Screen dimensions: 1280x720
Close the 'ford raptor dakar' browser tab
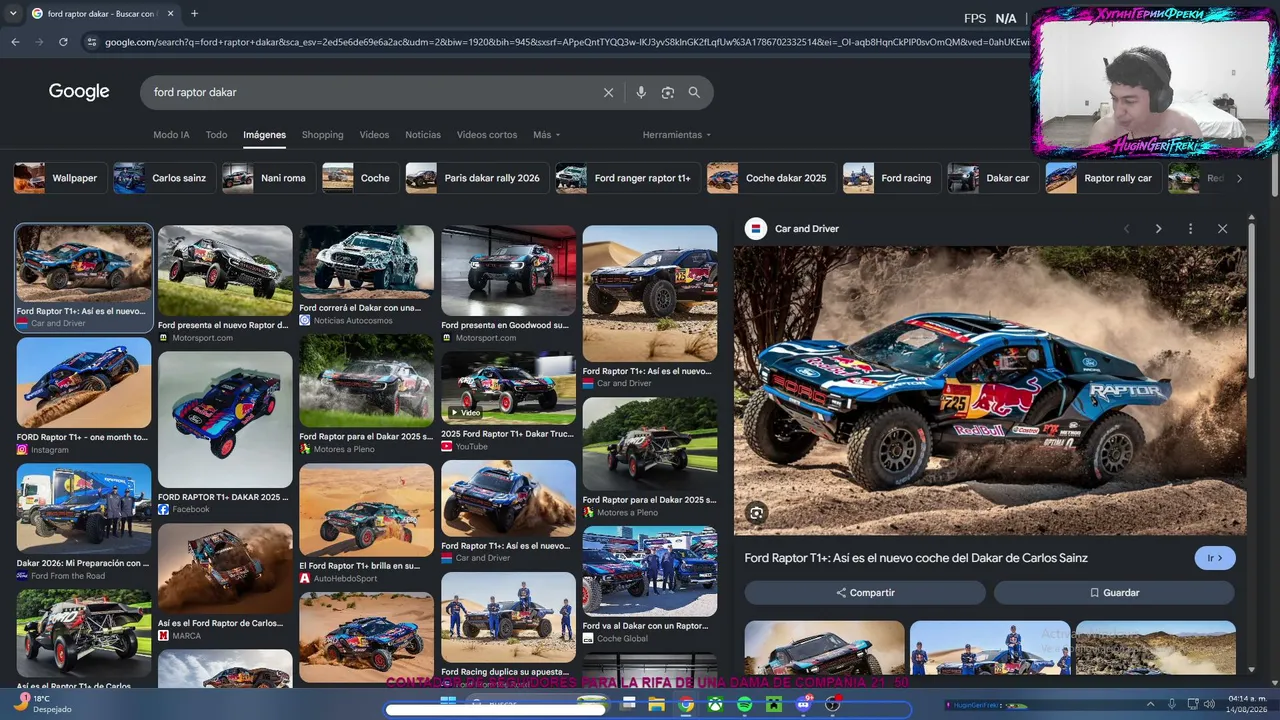170,14
